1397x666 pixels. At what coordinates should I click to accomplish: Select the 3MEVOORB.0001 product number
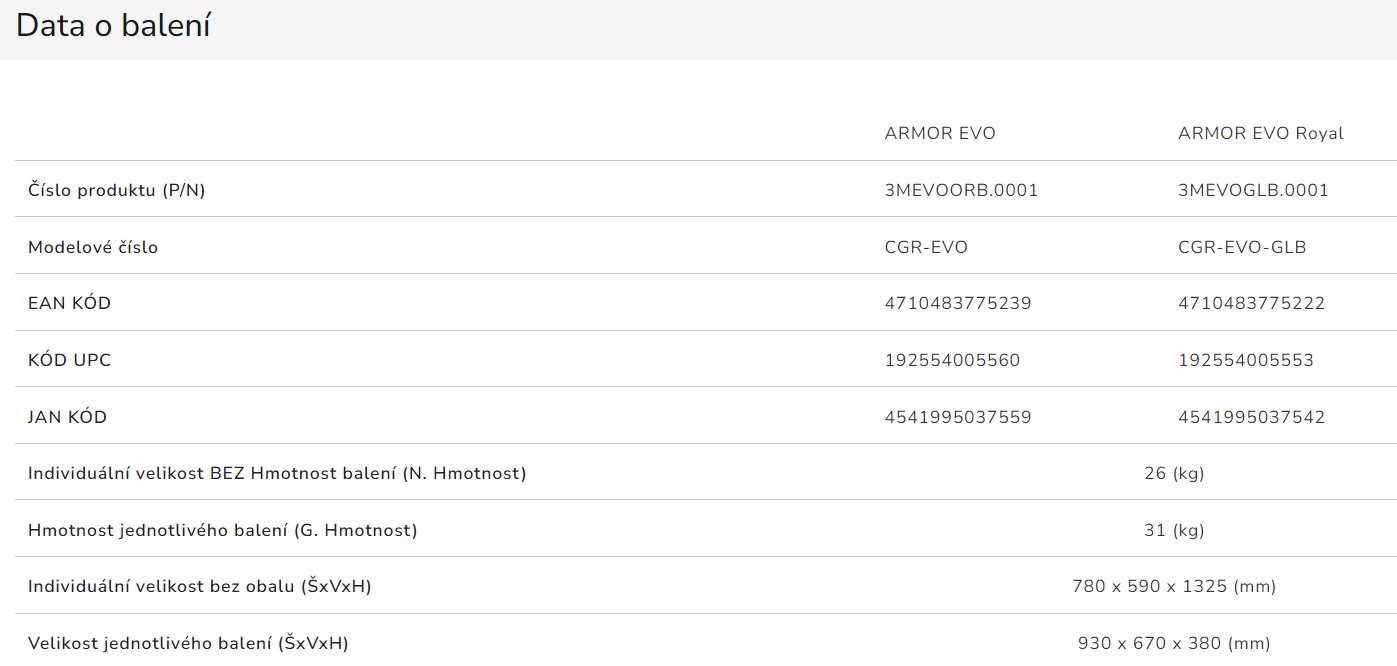961,190
